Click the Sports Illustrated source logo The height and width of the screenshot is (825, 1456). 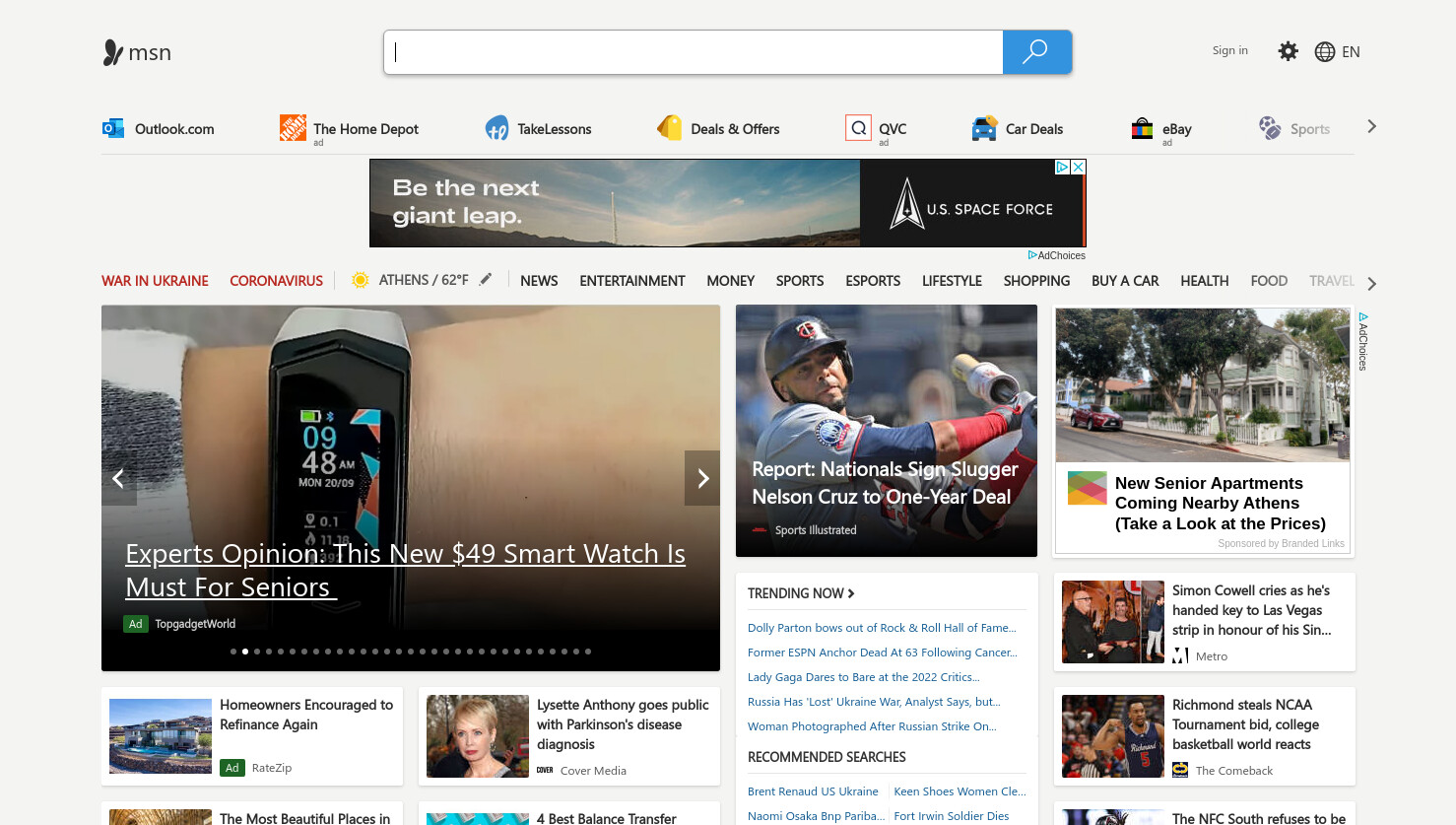coord(760,530)
